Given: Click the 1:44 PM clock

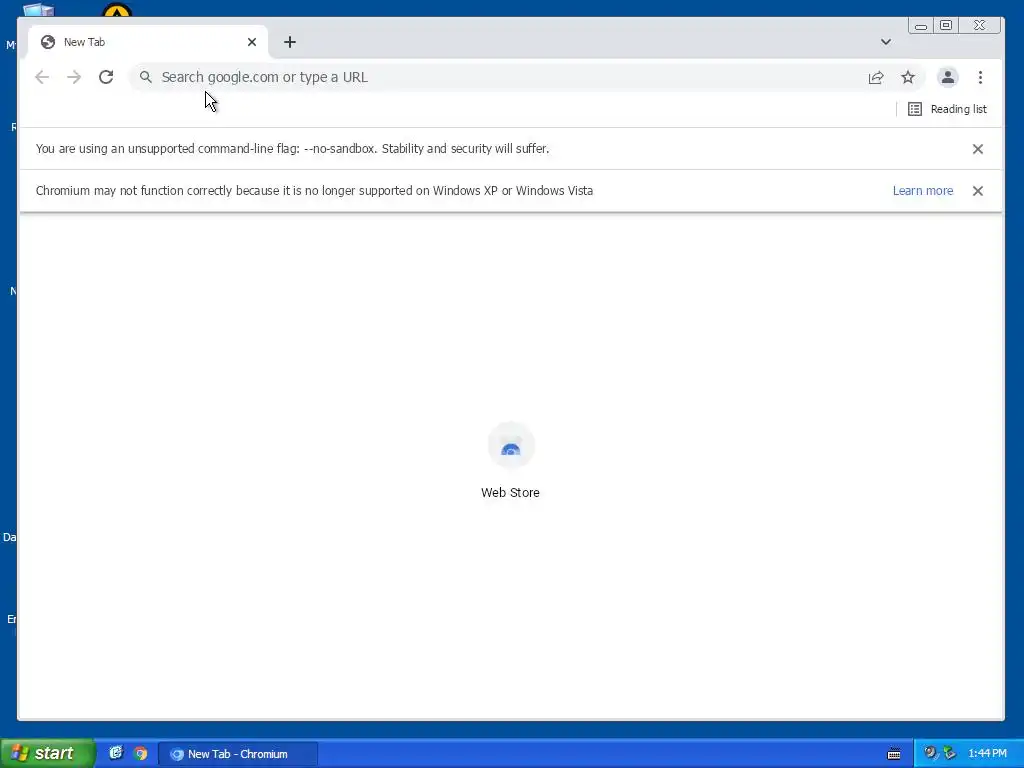Looking at the screenshot, I should pos(987,754).
